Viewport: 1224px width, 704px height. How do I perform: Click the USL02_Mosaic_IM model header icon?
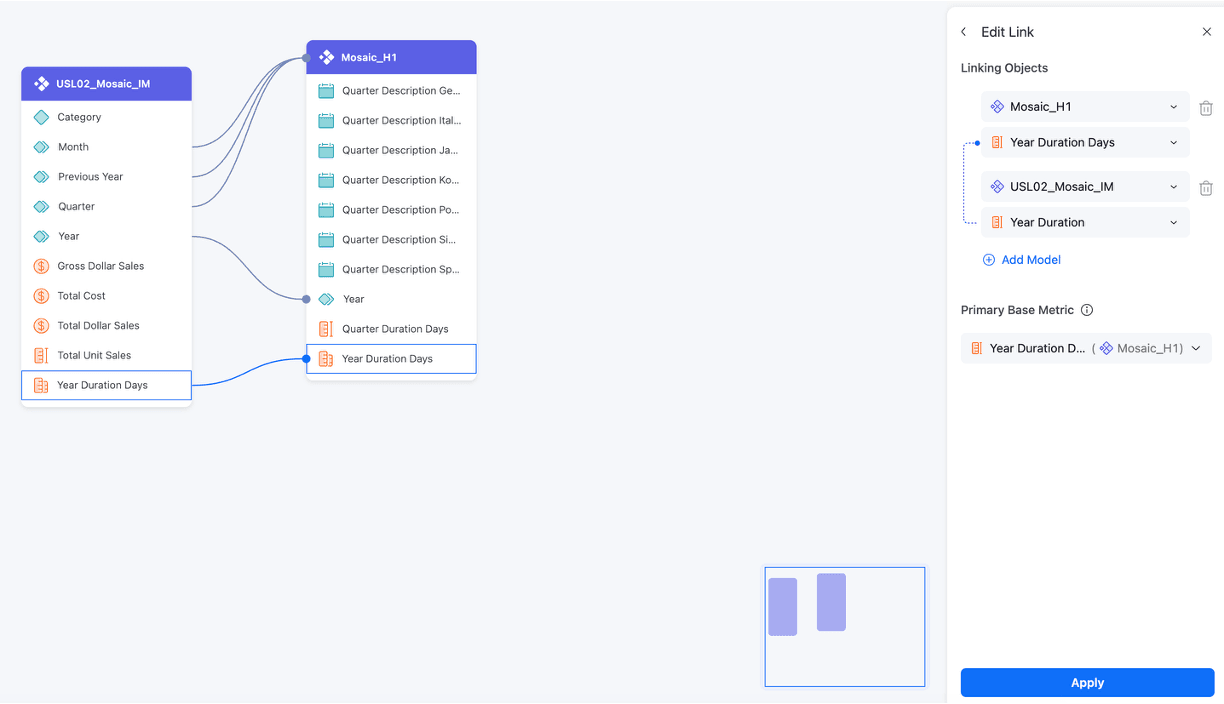(x=42, y=84)
